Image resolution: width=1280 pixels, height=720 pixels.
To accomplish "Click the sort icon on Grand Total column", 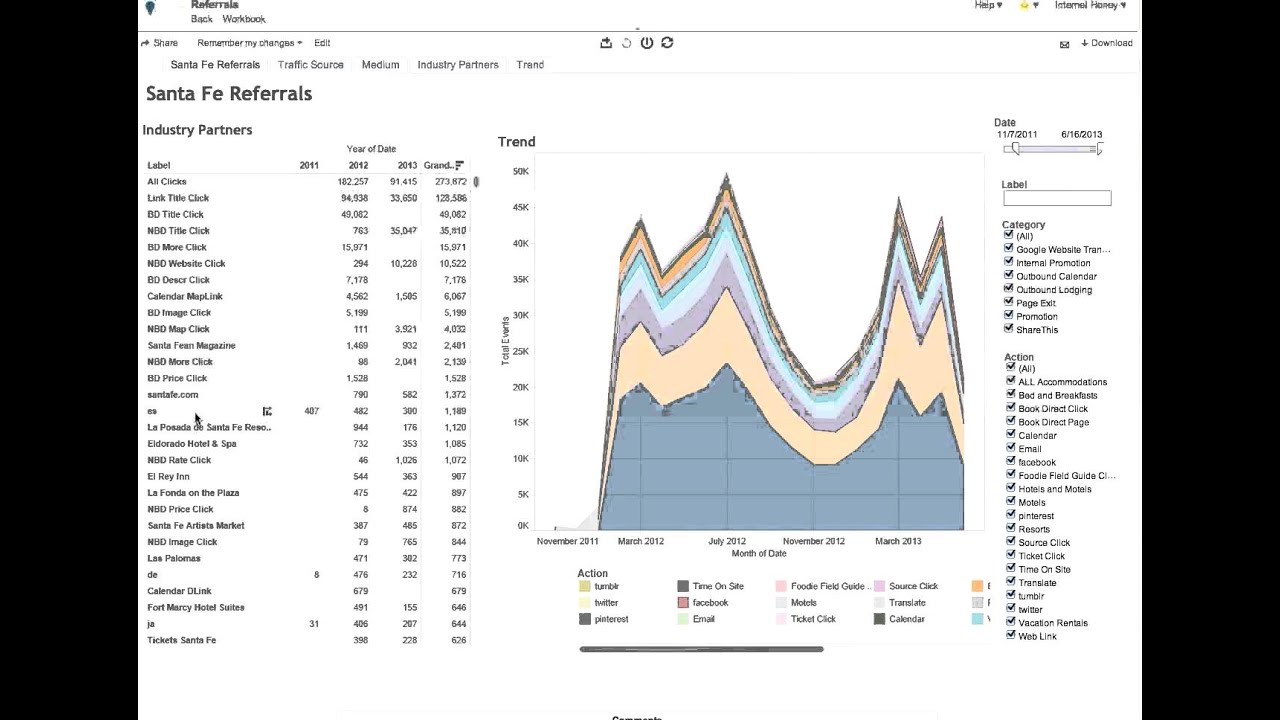I will click(x=459, y=165).
